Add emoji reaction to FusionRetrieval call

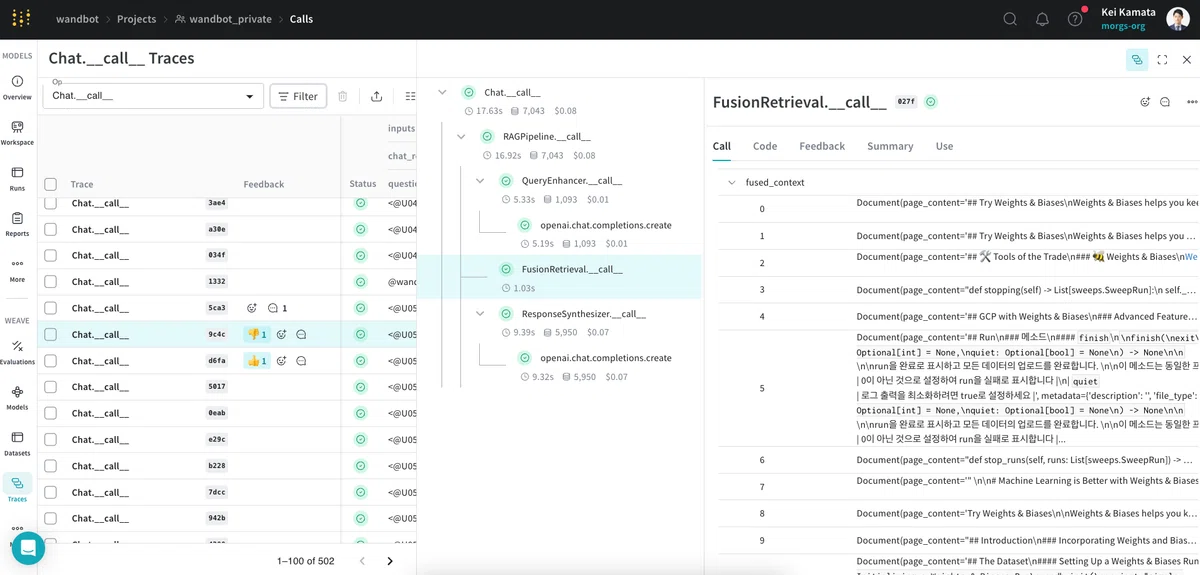point(1145,102)
